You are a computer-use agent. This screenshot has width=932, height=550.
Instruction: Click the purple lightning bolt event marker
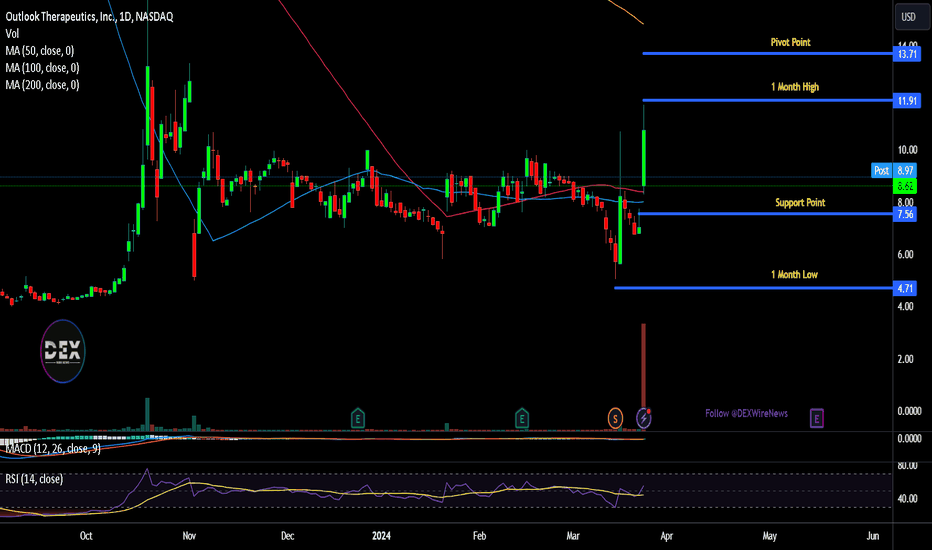pos(644,419)
